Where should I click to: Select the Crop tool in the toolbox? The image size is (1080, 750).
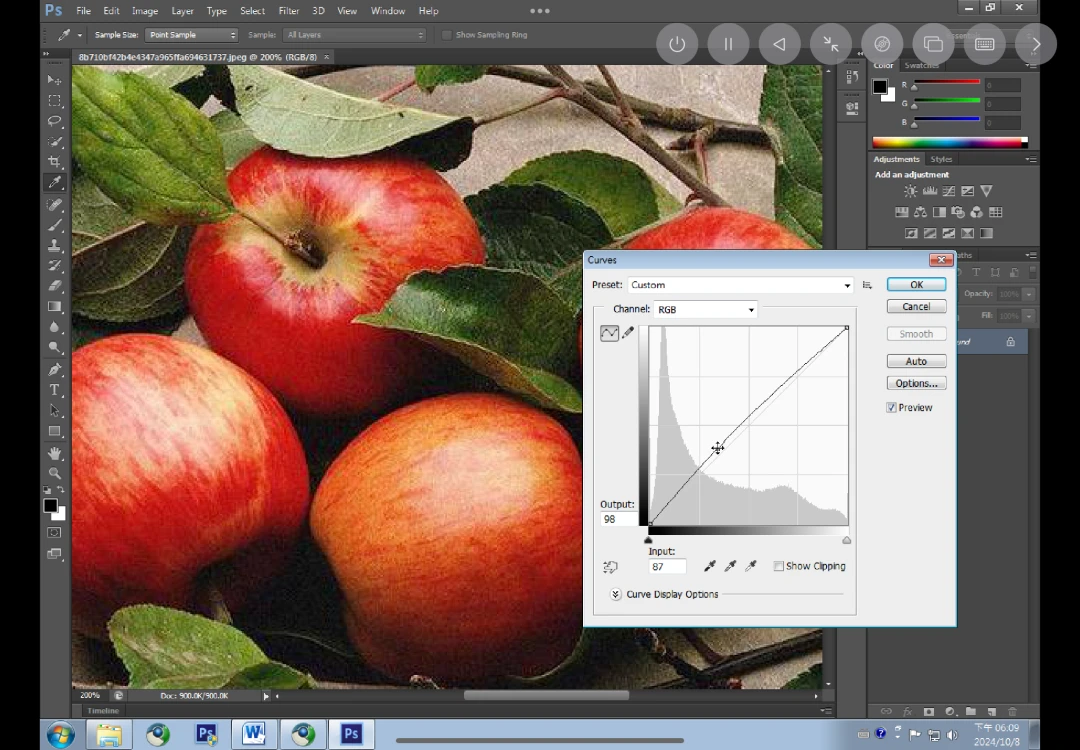pos(55,162)
